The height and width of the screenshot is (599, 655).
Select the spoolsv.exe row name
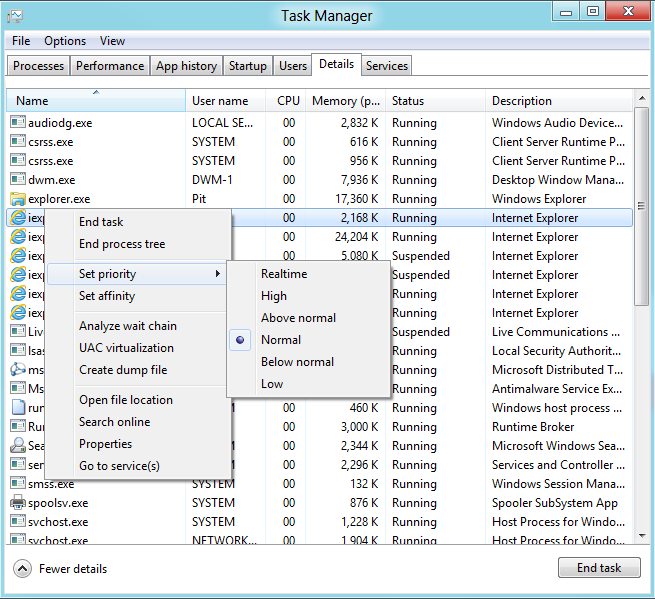click(x=58, y=503)
